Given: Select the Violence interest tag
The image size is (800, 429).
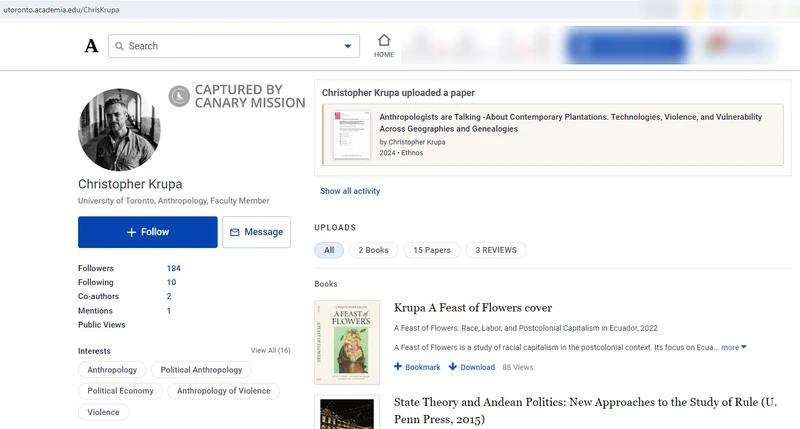Looking at the screenshot, I should tap(103, 412).
